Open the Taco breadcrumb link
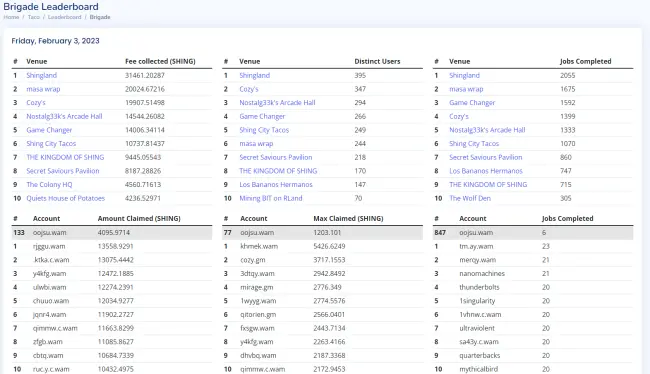This screenshot has height=374, width=650. 34,17
